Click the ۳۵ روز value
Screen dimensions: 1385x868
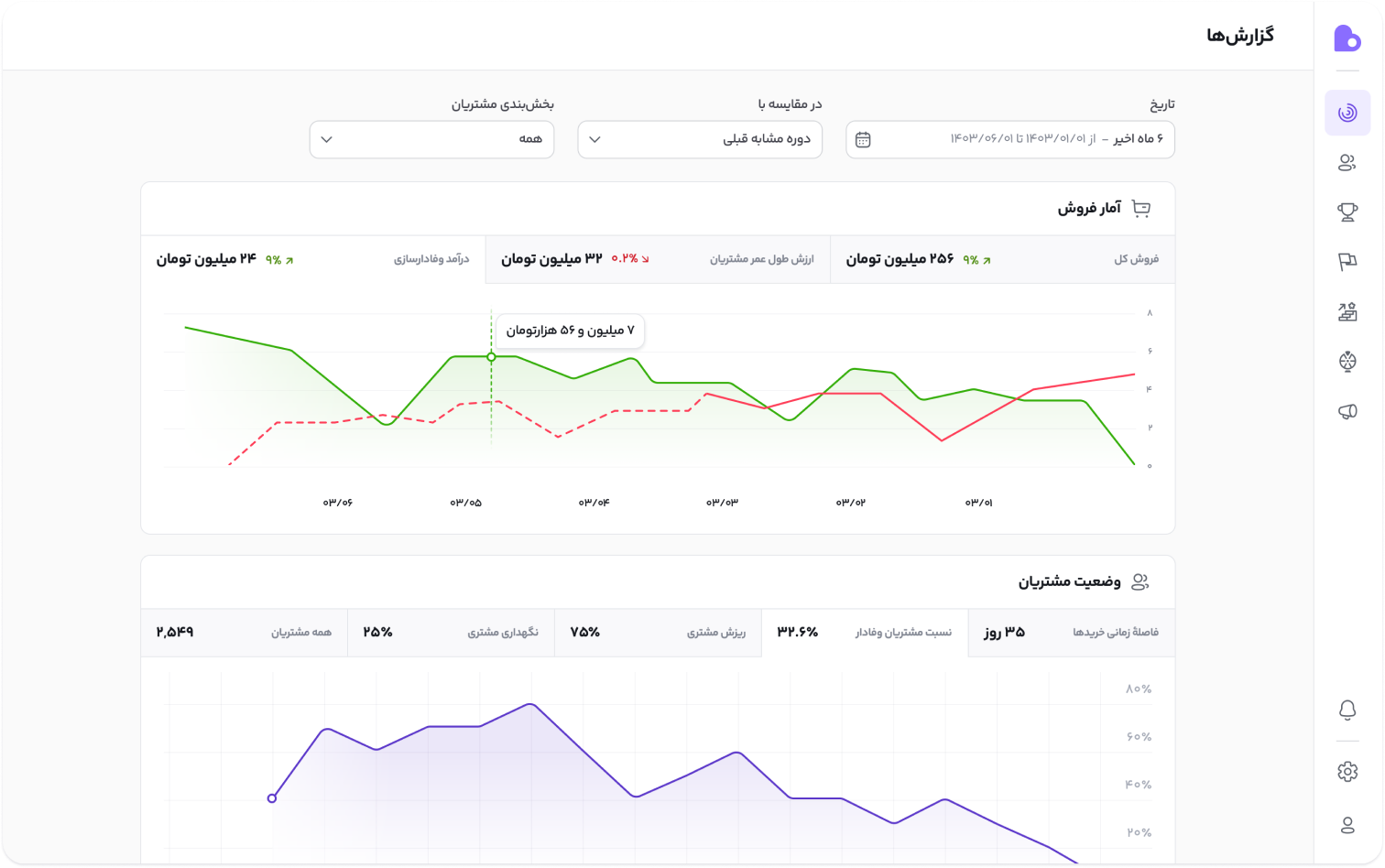1005,633
